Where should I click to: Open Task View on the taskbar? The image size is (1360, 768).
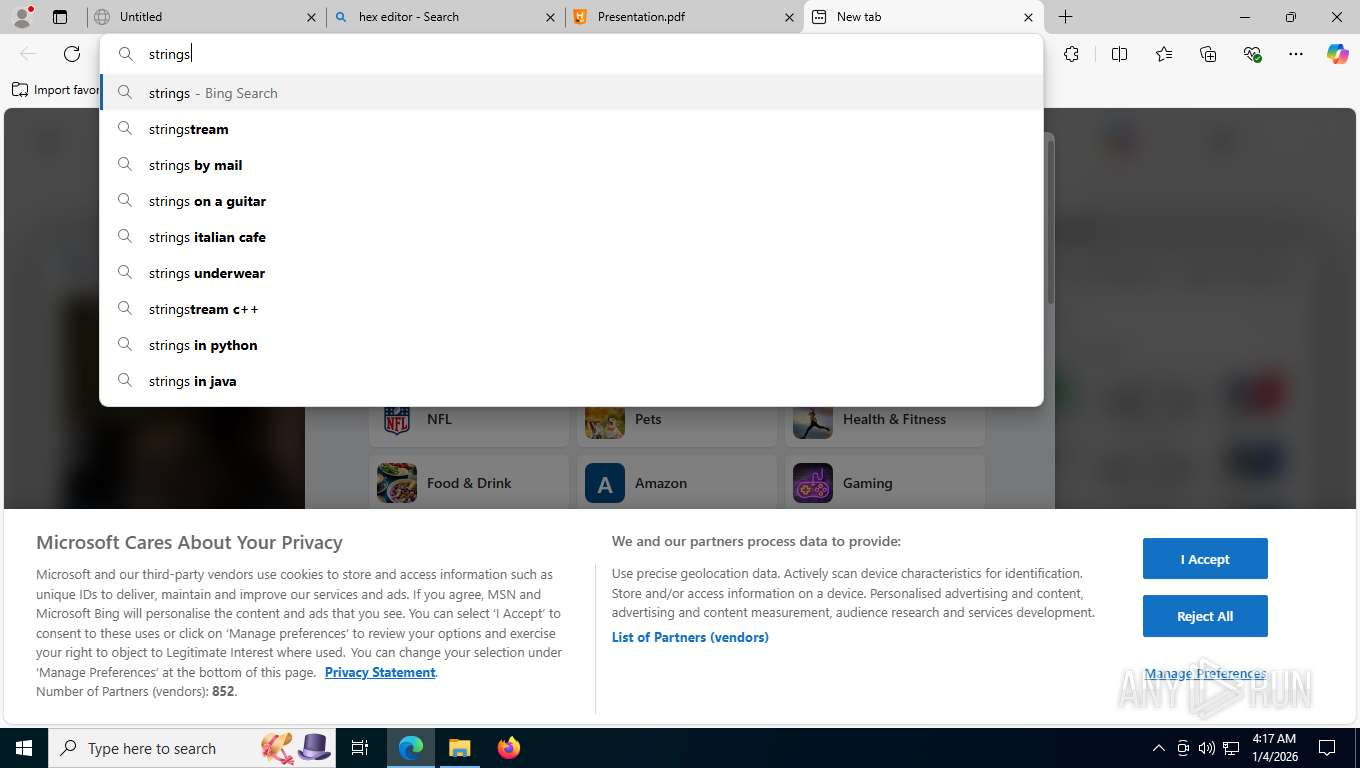[361, 748]
